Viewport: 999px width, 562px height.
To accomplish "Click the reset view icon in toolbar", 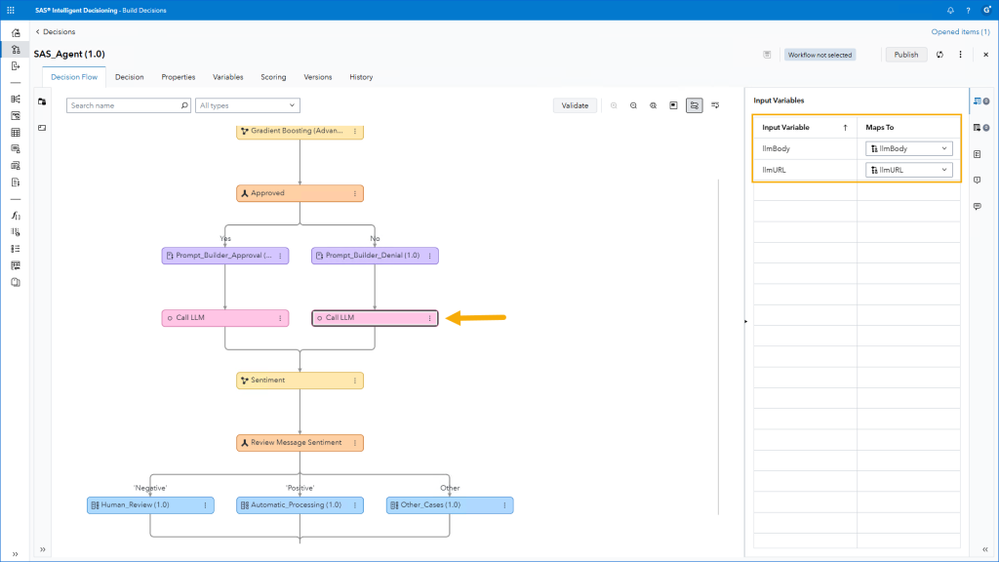I will coord(673,105).
